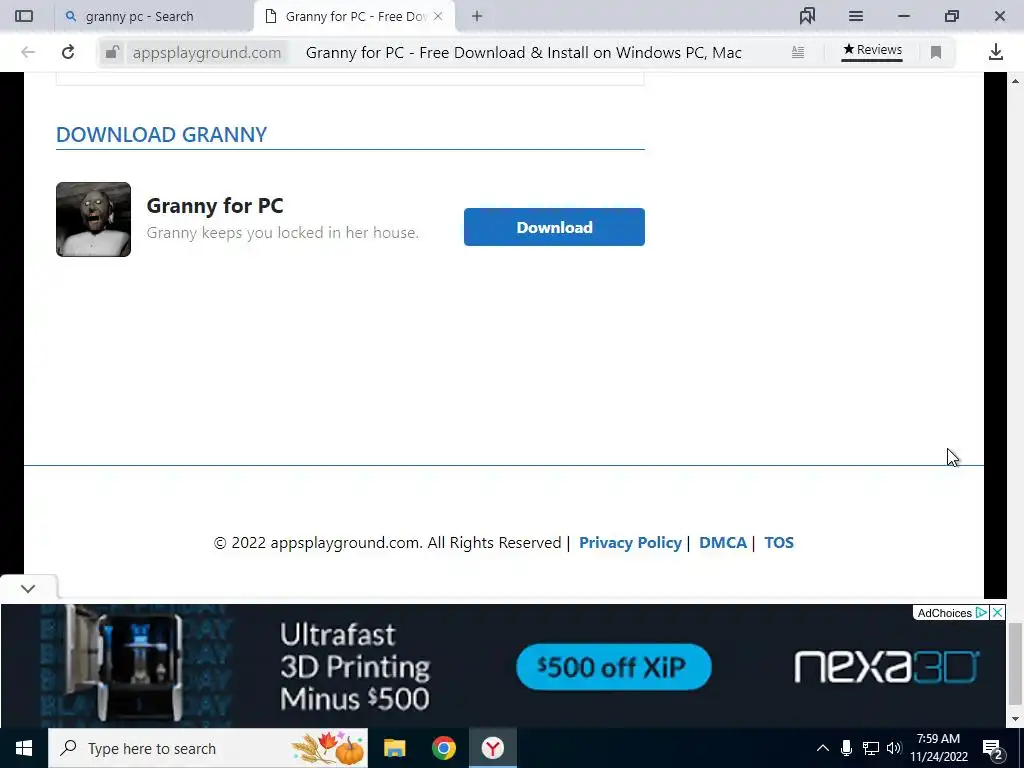1024x768 pixels.
Task: Open the volume control icon
Action: click(x=894, y=748)
